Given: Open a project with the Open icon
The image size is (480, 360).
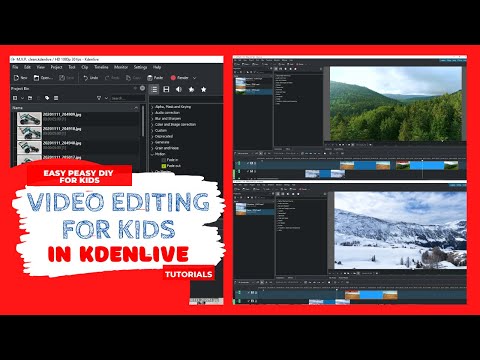Looking at the screenshot, I should point(36,78).
